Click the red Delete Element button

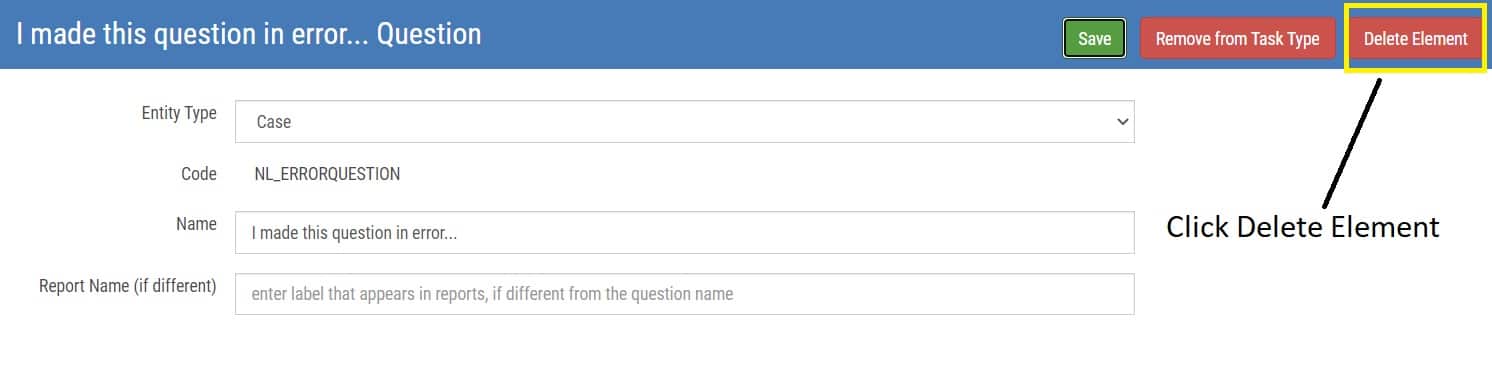pos(1415,39)
